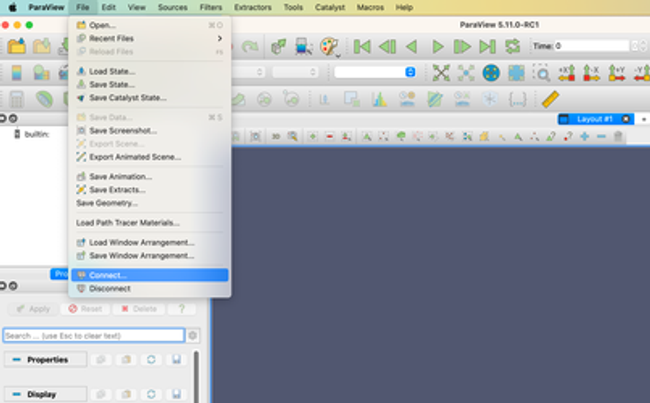Collapse the Properties section
Viewport: 650px width, 403px height.
[45, 359]
